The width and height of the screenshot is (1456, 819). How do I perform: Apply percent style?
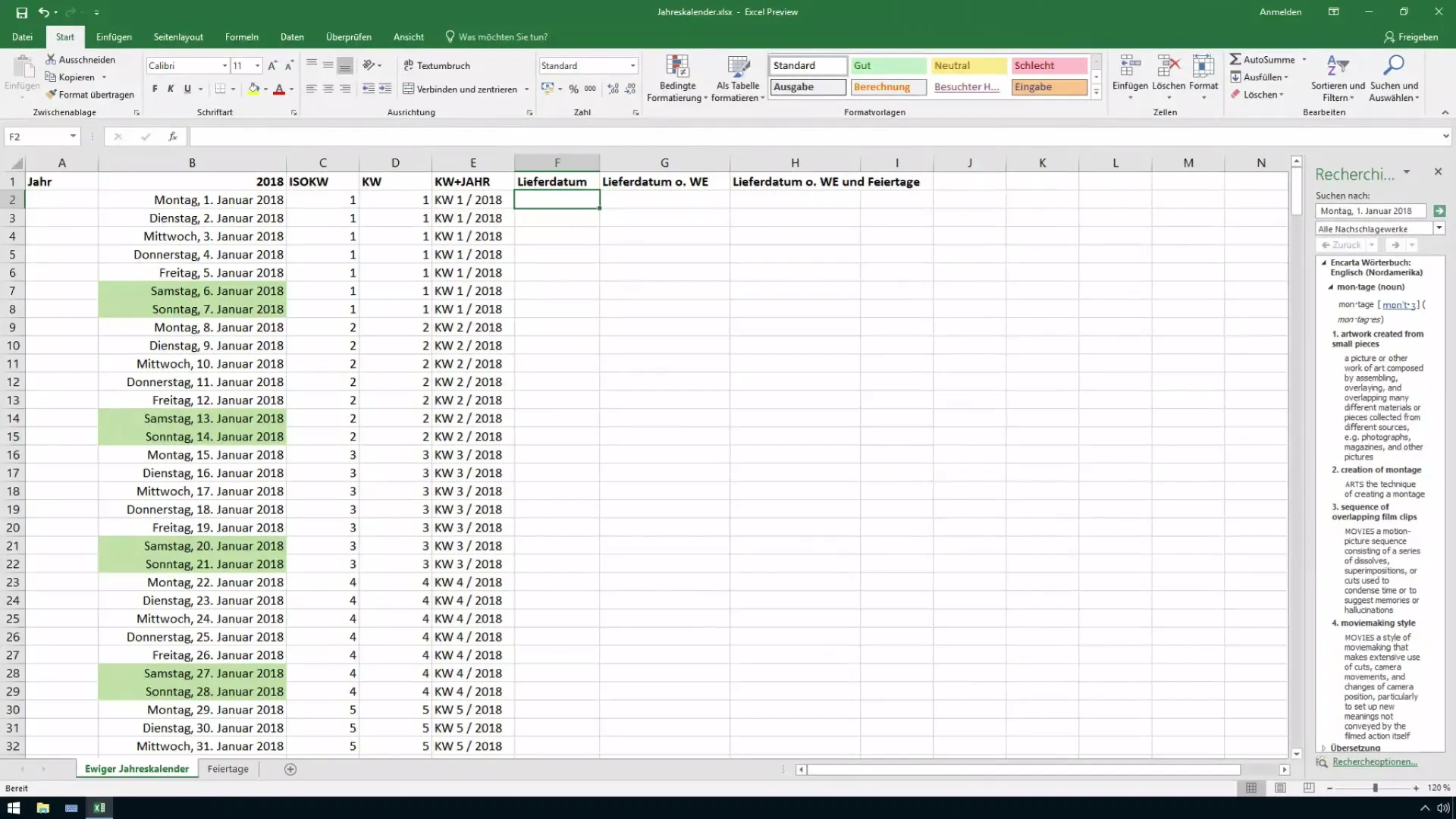(x=574, y=89)
